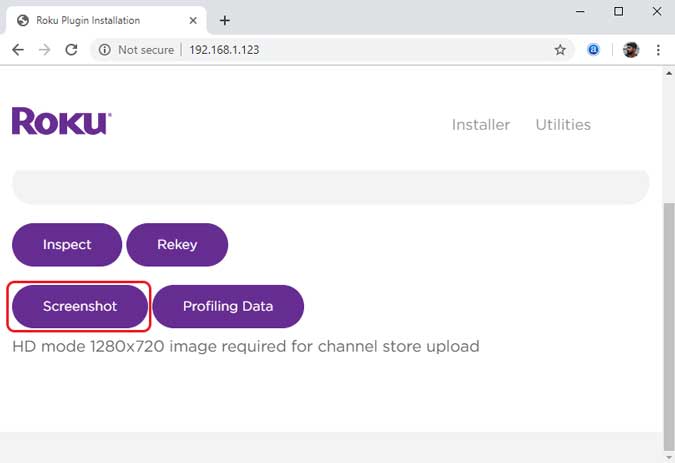Viewport: 675px width, 463px height.
Task: Go back with the browser back arrow
Action: pos(18,50)
